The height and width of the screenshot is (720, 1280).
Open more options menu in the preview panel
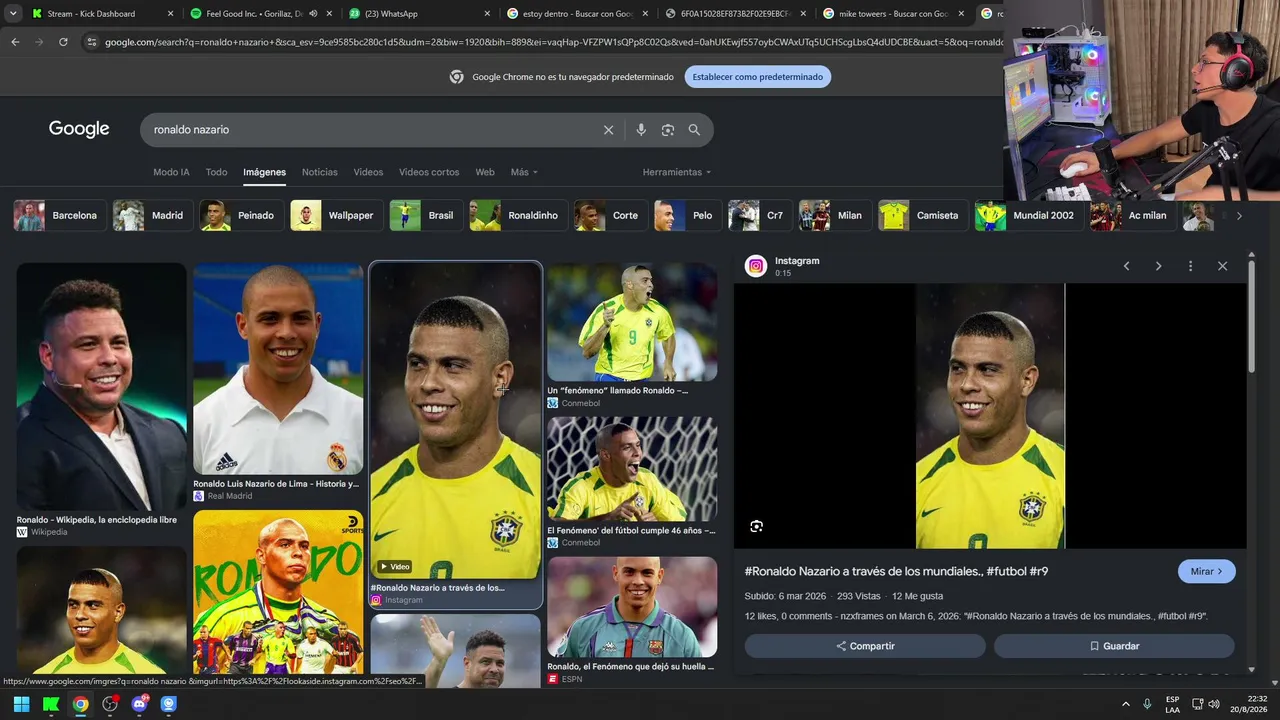tap(1190, 266)
